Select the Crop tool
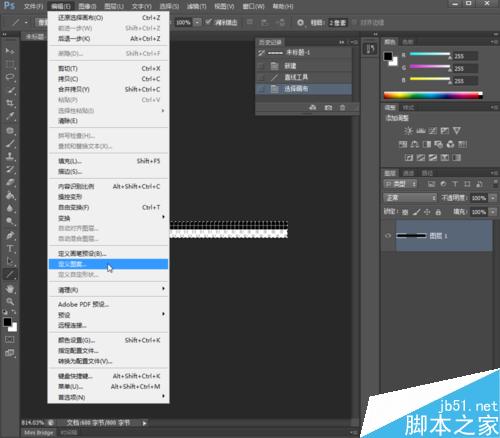Screen dimensions: 500x438 (x=10, y=103)
